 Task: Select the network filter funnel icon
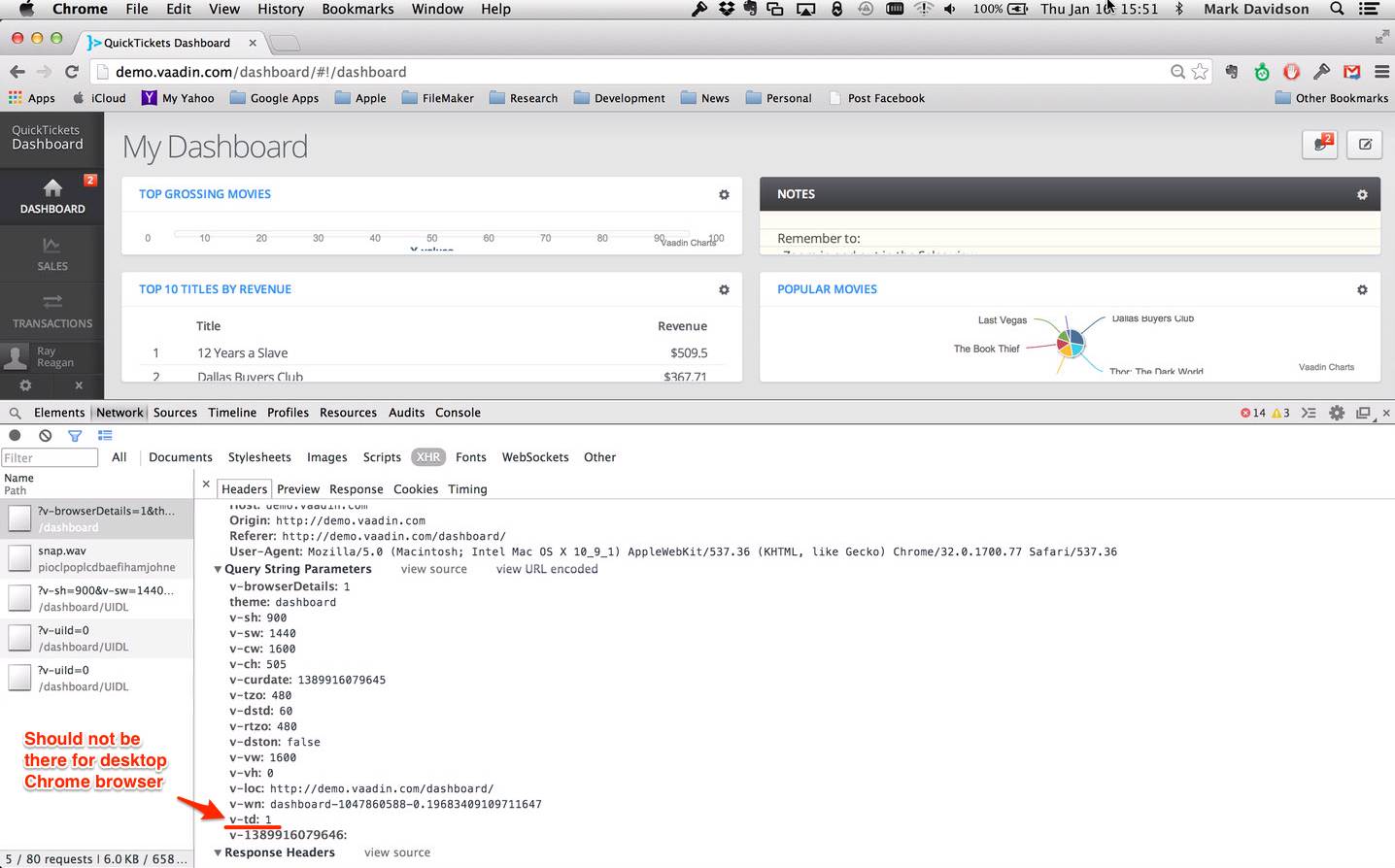[x=75, y=435]
